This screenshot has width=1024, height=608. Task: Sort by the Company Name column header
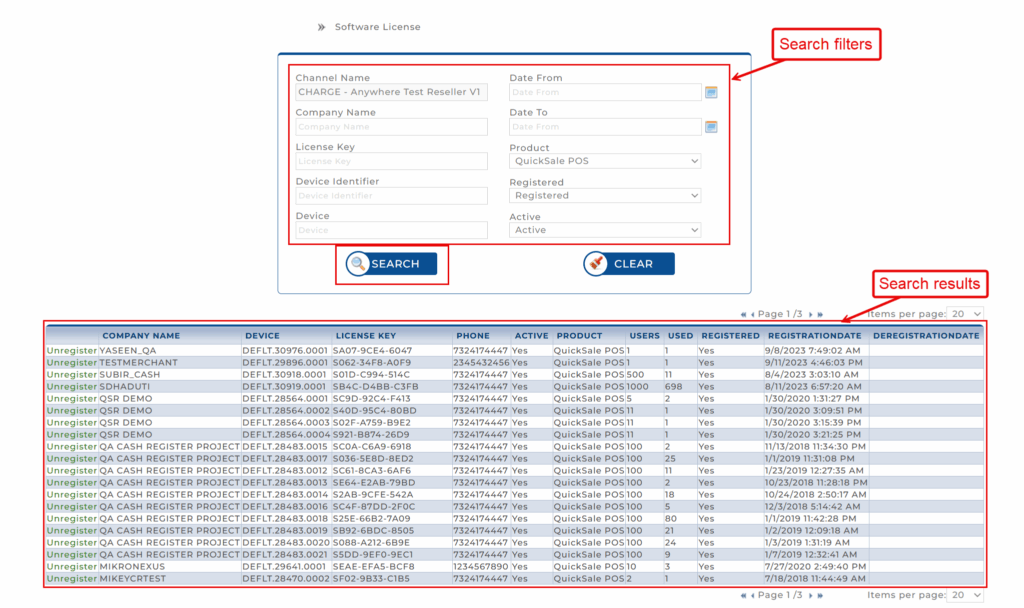(x=141, y=336)
